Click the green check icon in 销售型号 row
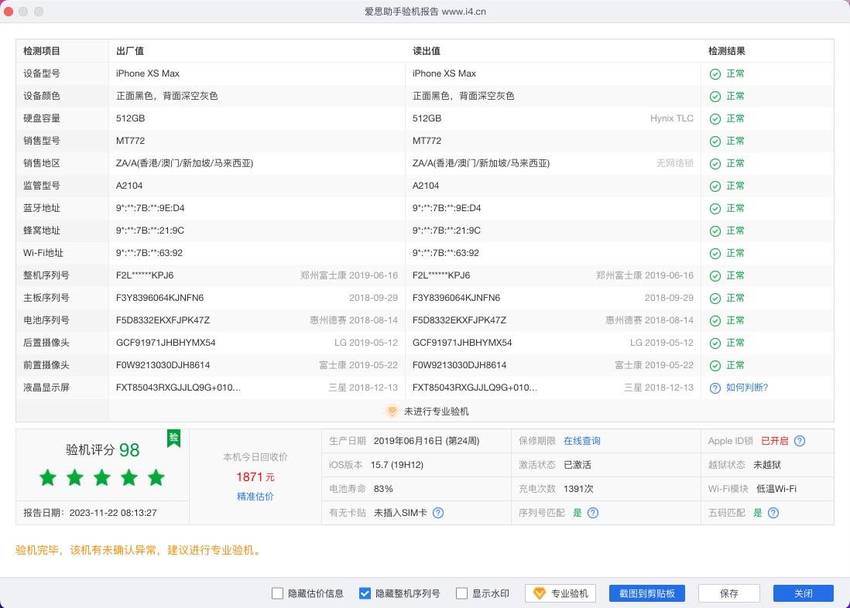Image resolution: width=850 pixels, height=608 pixels. tap(715, 141)
